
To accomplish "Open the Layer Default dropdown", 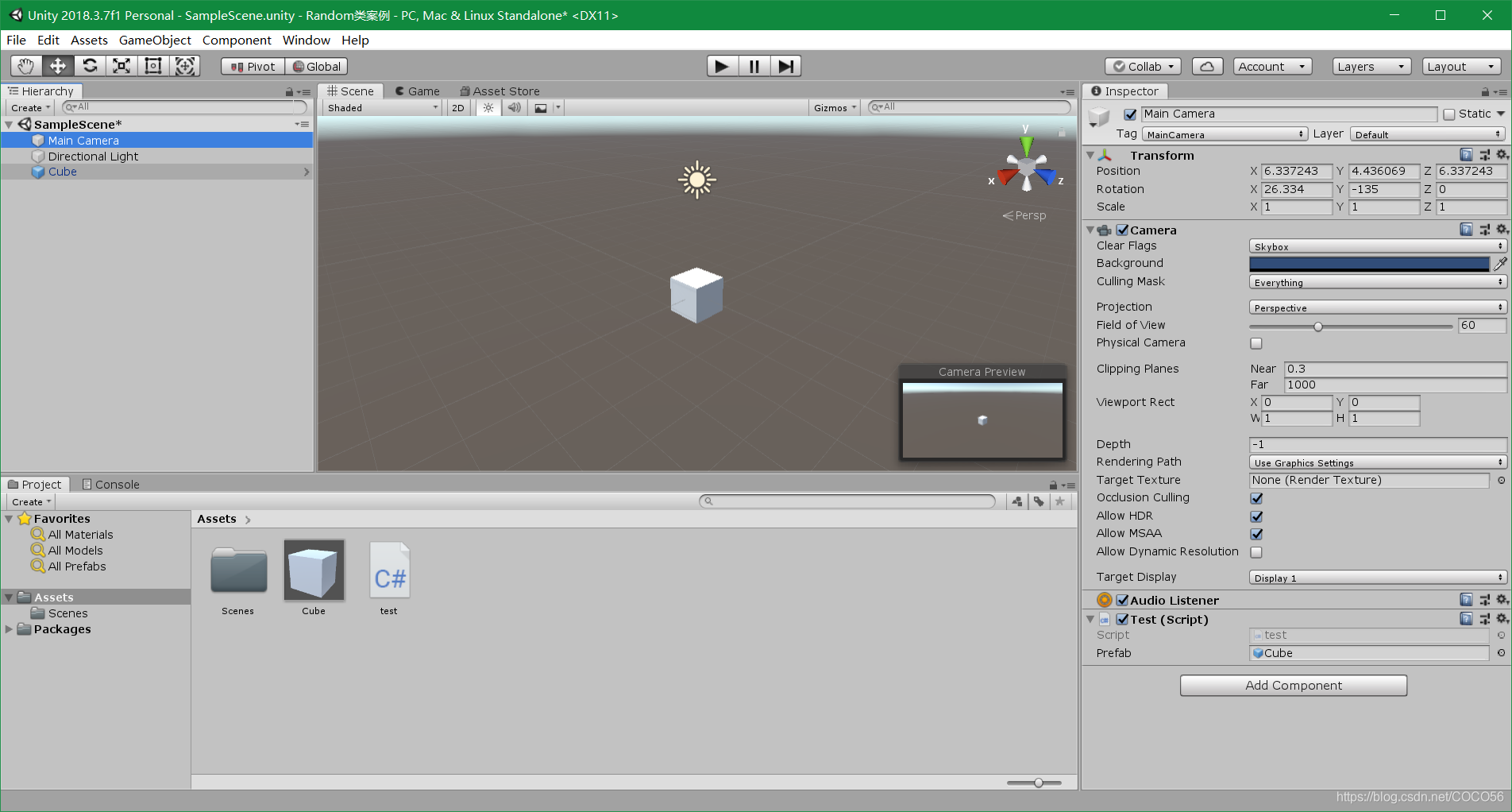I will click(1428, 134).
